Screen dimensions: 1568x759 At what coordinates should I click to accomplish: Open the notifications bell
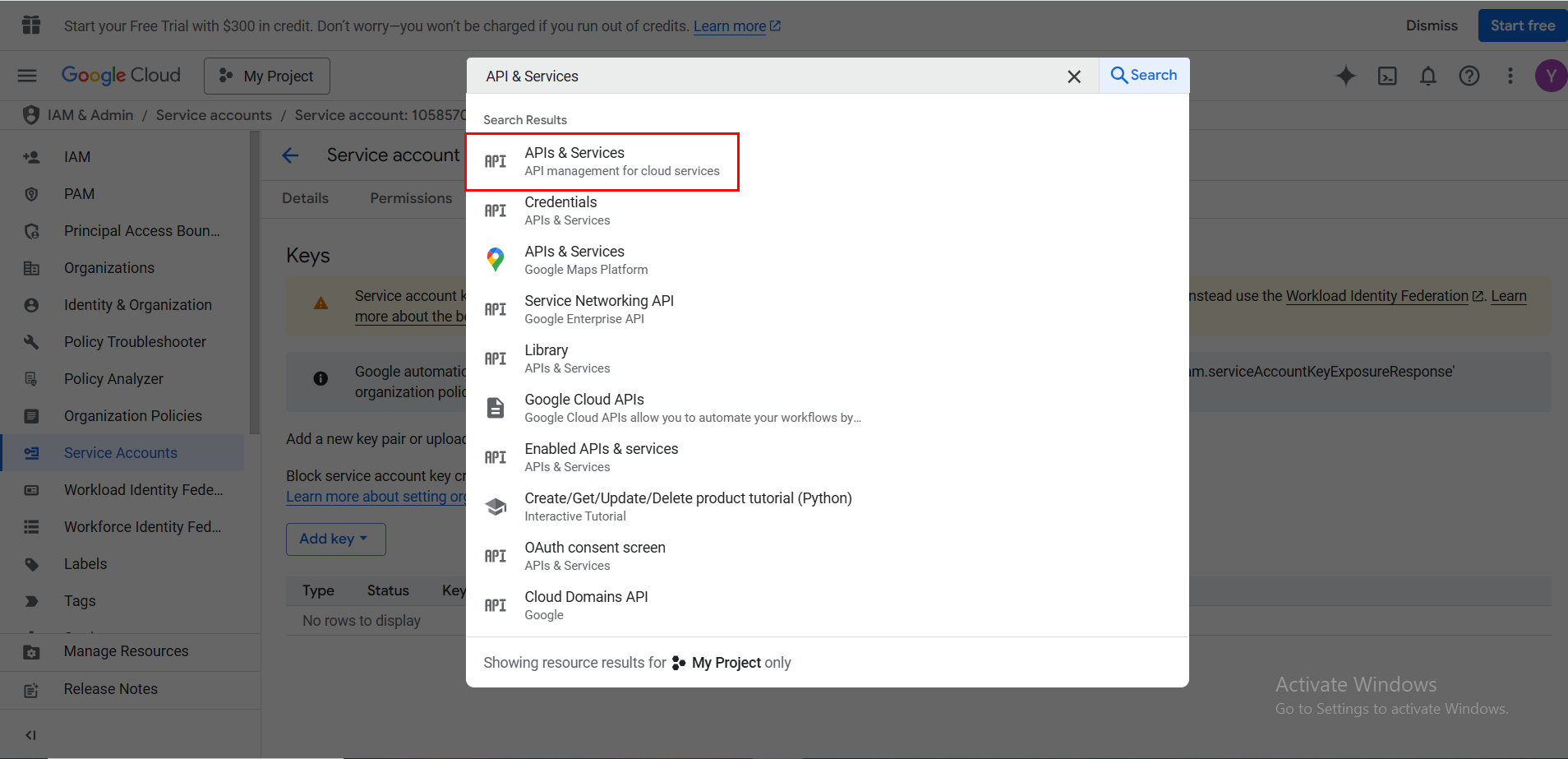point(1428,76)
